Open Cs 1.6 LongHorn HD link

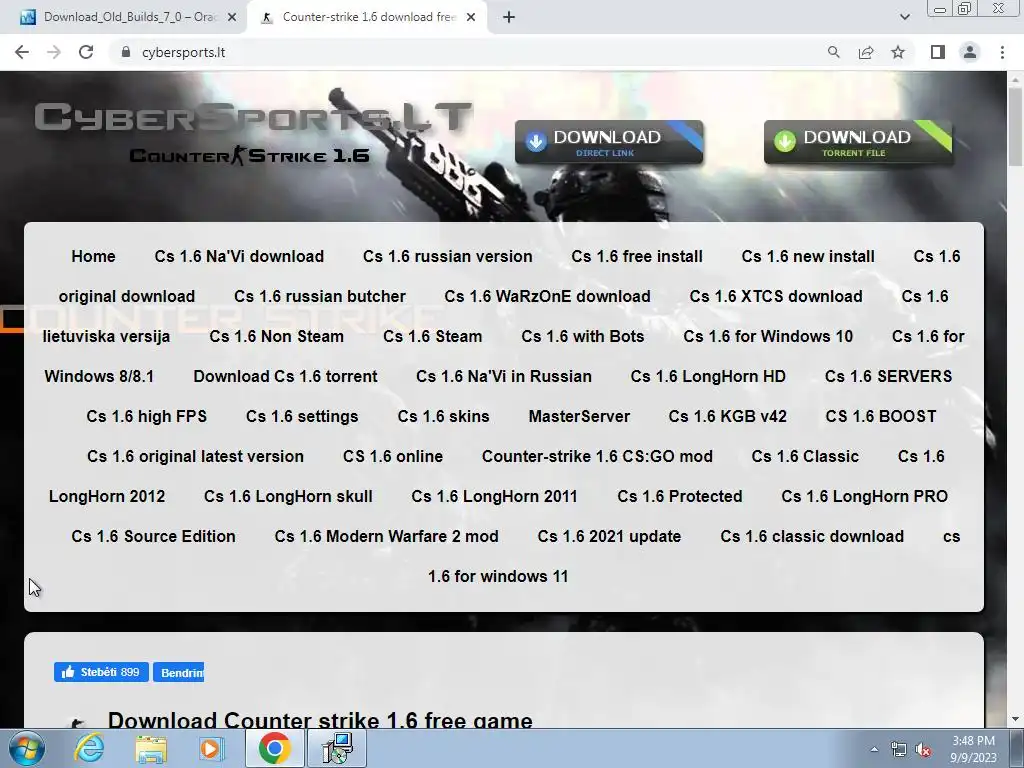(x=708, y=376)
